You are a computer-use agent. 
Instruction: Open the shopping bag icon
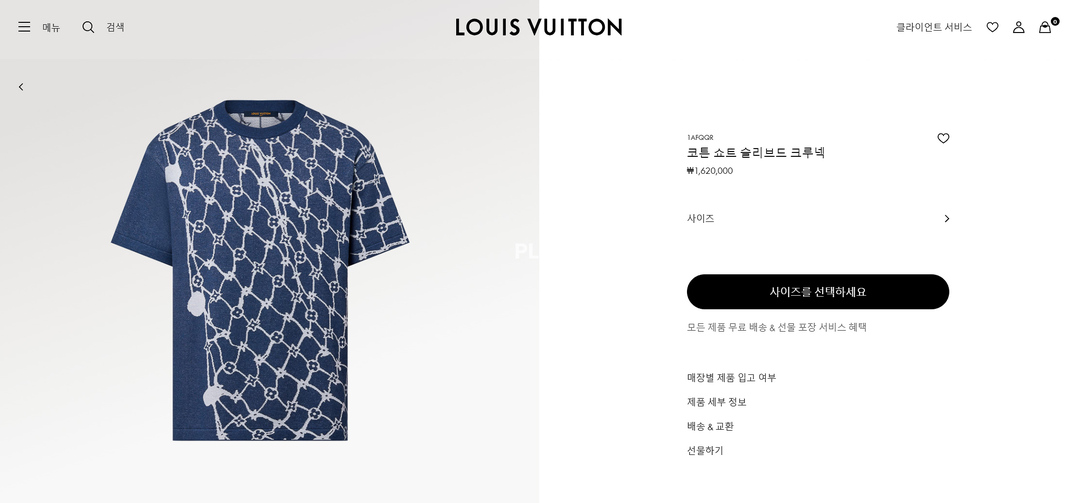coord(1046,27)
